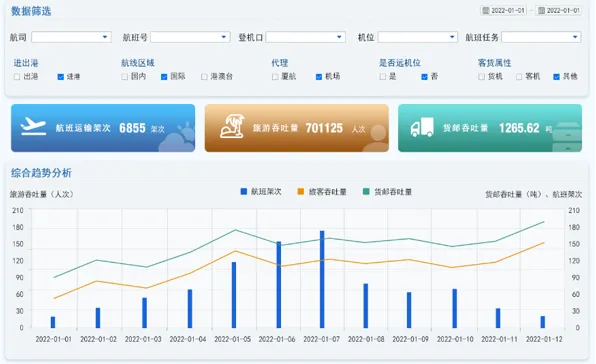The height and width of the screenshot is (364, 596).
Task: Uncheck the 其他 checkbox
Action: click(556, 77)
